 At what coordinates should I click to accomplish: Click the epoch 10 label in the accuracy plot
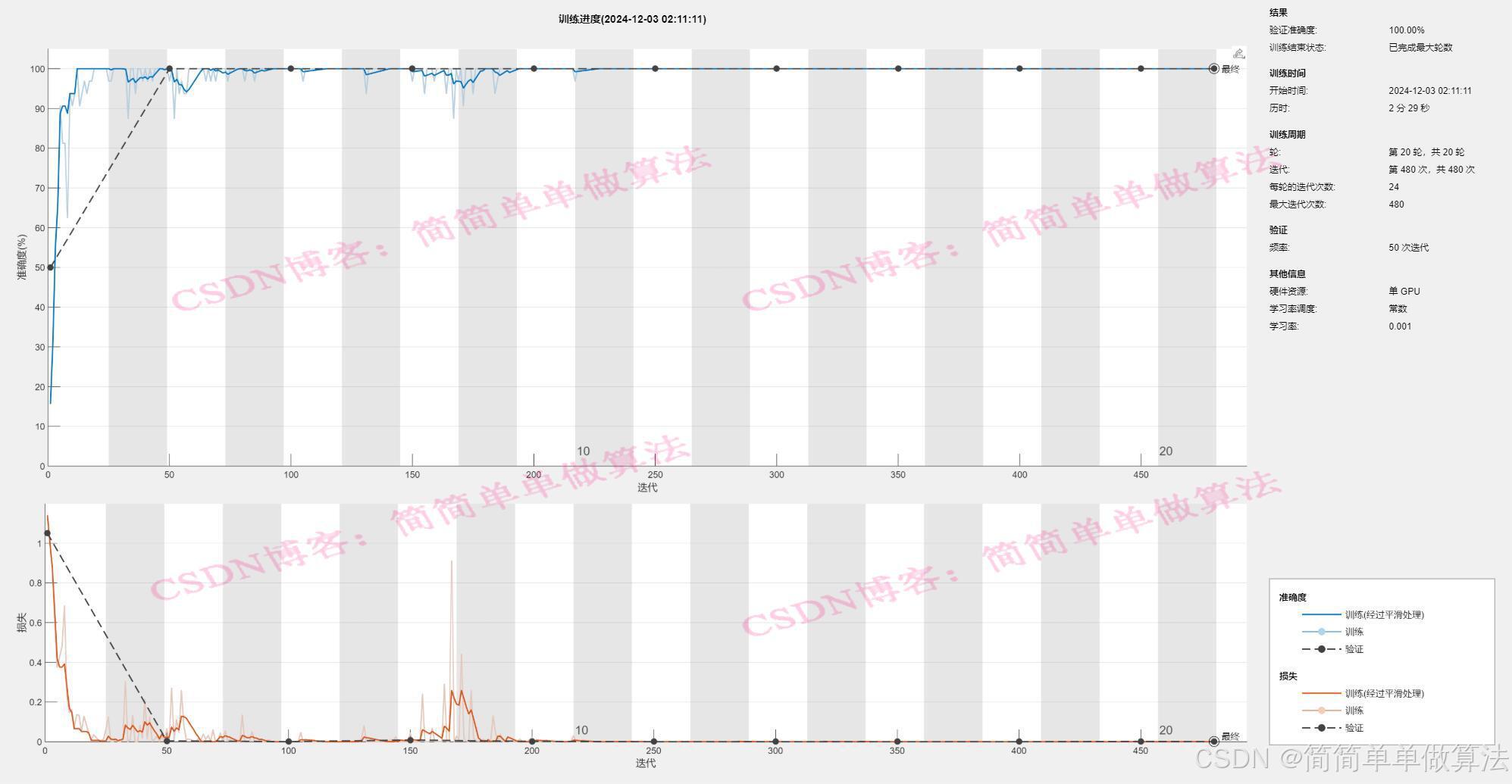[x=583, y=451]
